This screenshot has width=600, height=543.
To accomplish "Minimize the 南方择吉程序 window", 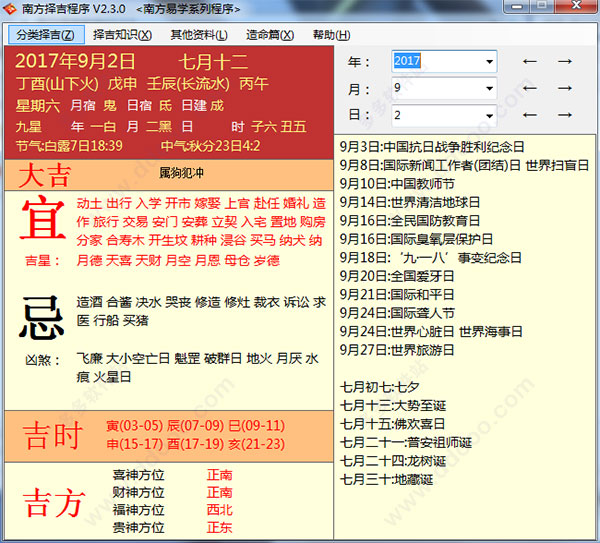I will [x=517, y=6].
